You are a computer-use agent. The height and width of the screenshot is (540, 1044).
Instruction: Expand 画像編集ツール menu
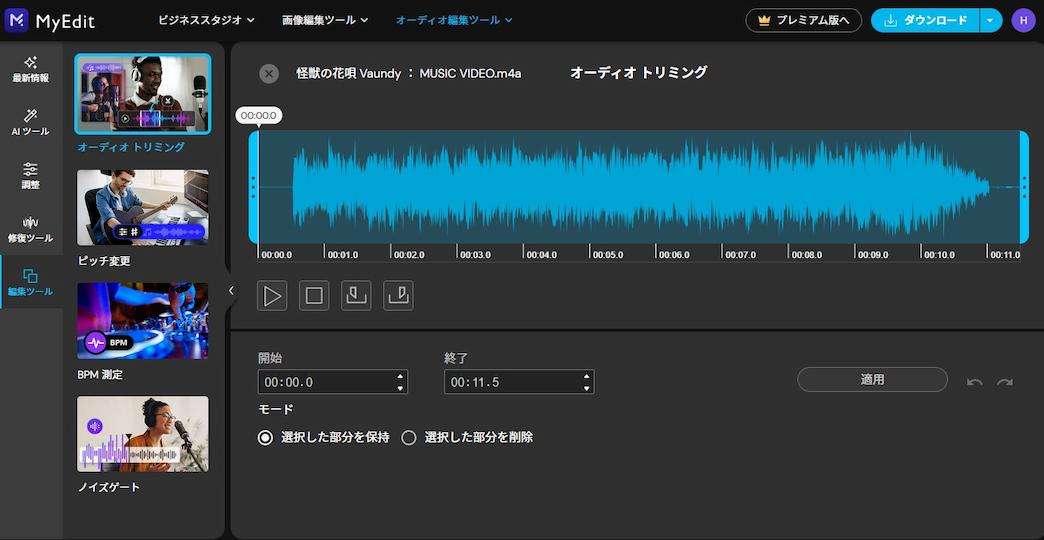tap(325, 20)
